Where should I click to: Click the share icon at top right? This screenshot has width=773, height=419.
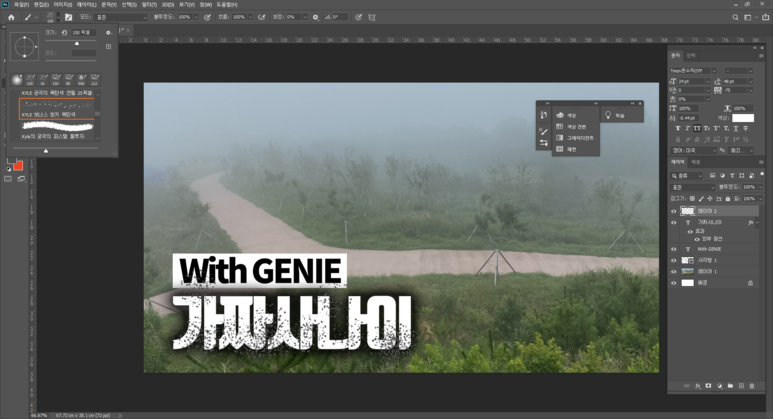[766, 17]
